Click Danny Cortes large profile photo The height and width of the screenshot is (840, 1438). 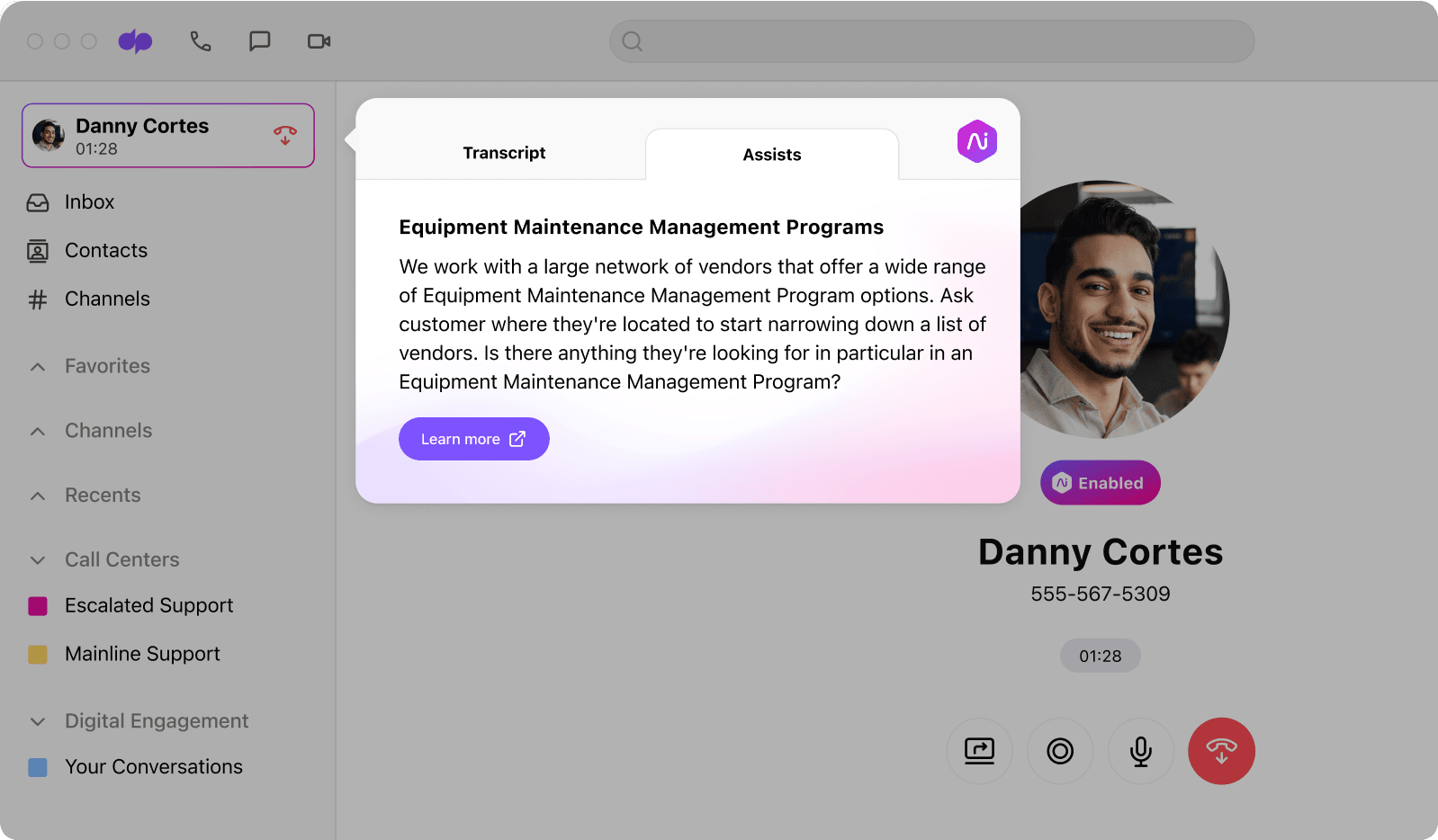(1125, 309)
